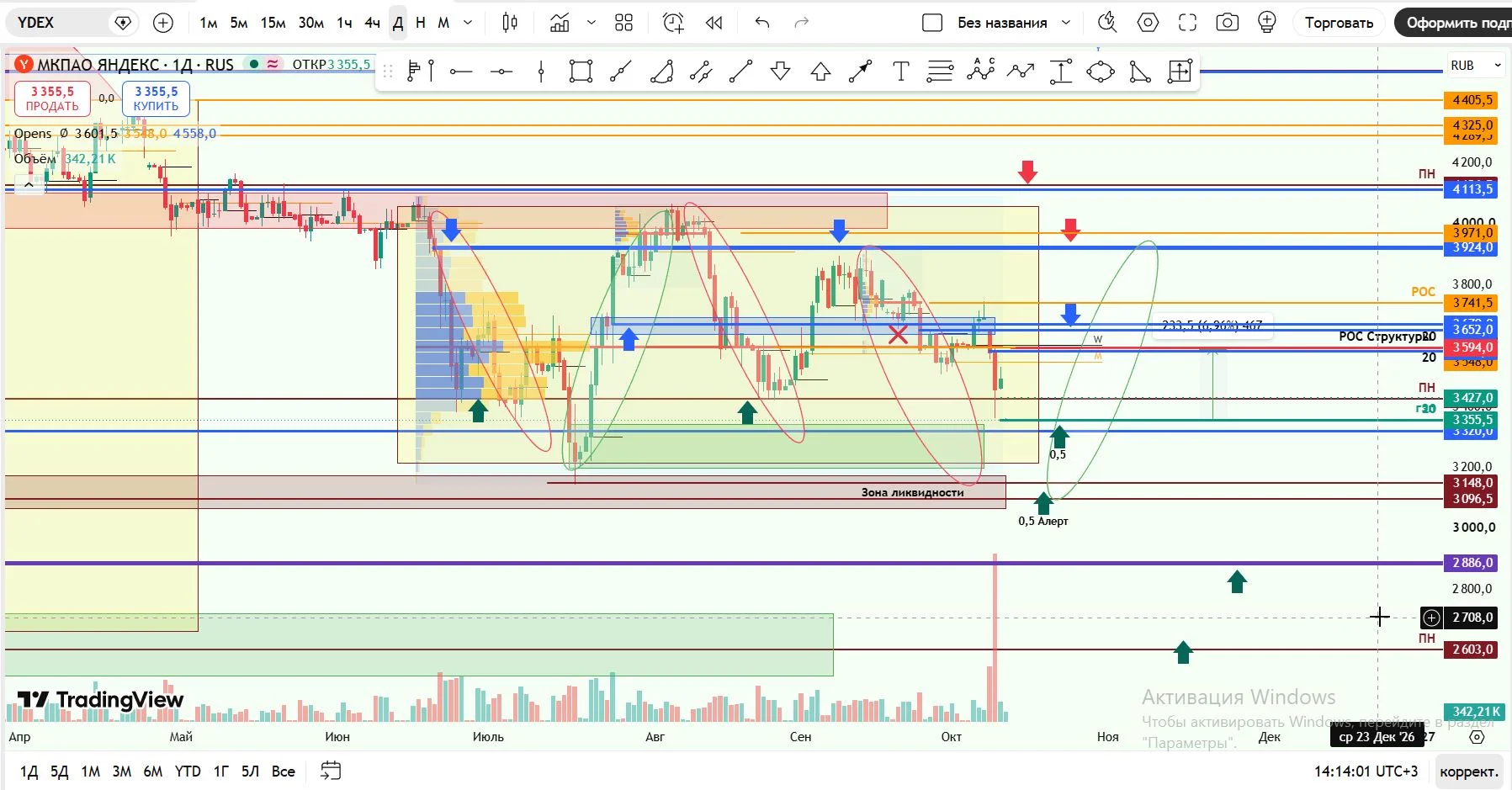
Task: Undo the last chart action
Action: point(762,23)
